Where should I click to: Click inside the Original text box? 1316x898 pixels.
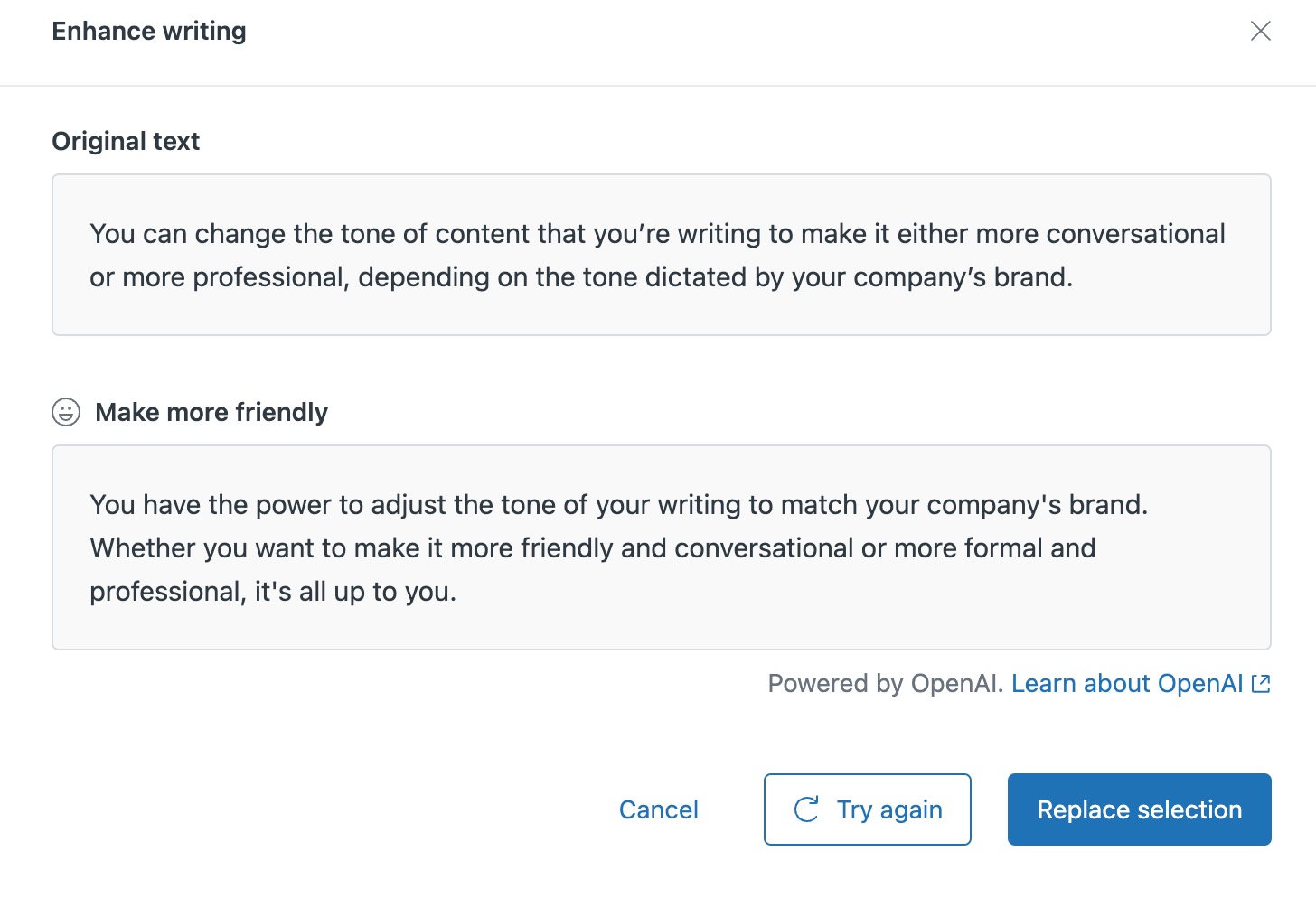(x=662, y=255)
